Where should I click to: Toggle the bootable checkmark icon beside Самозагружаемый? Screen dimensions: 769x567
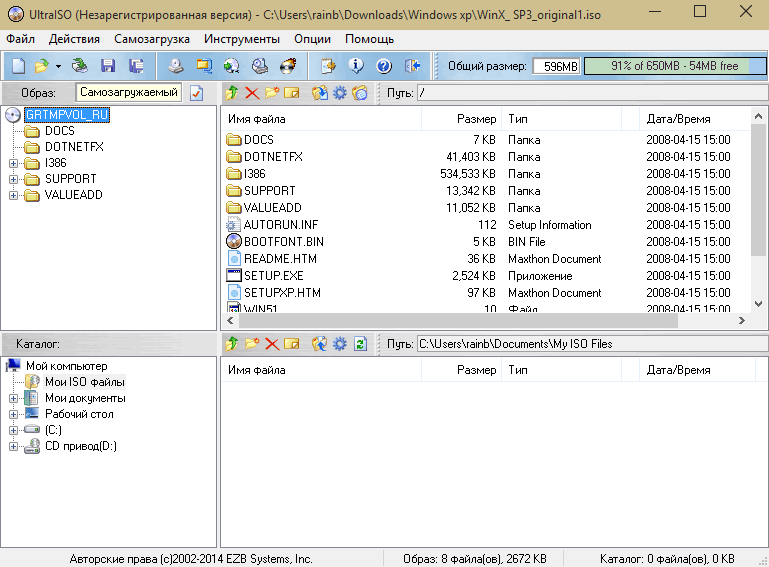pos(196,93)
